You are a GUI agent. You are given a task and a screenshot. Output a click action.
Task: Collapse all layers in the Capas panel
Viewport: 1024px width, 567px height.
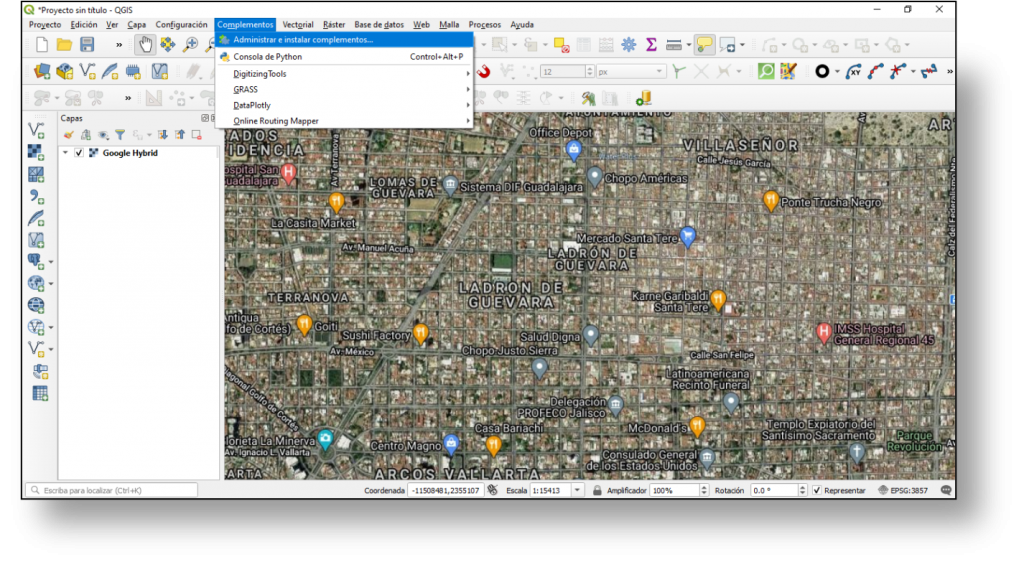180,135
